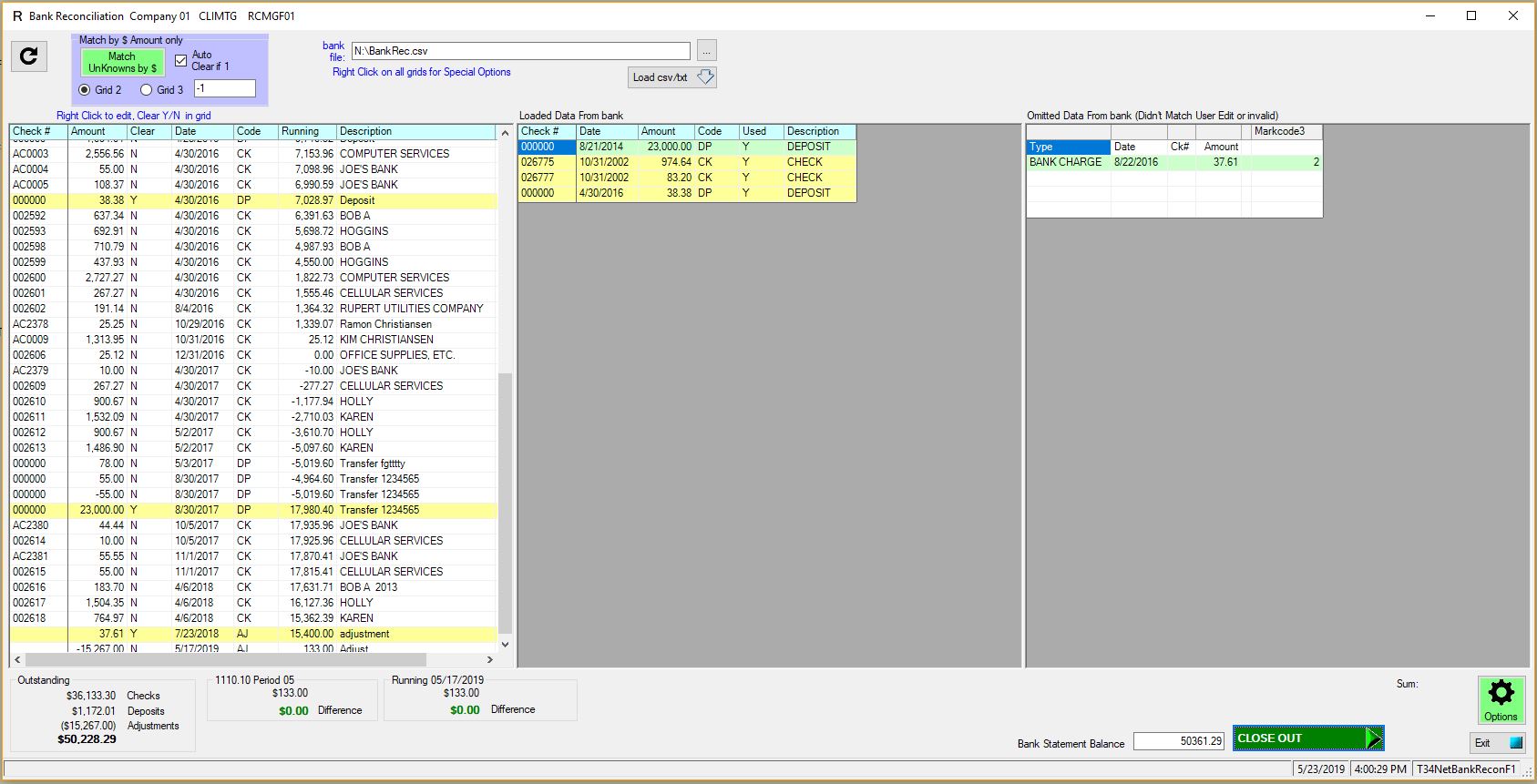Click the Options gear icon
1537x784 pixels.
pyautogui.click(x=1501, y=699)
